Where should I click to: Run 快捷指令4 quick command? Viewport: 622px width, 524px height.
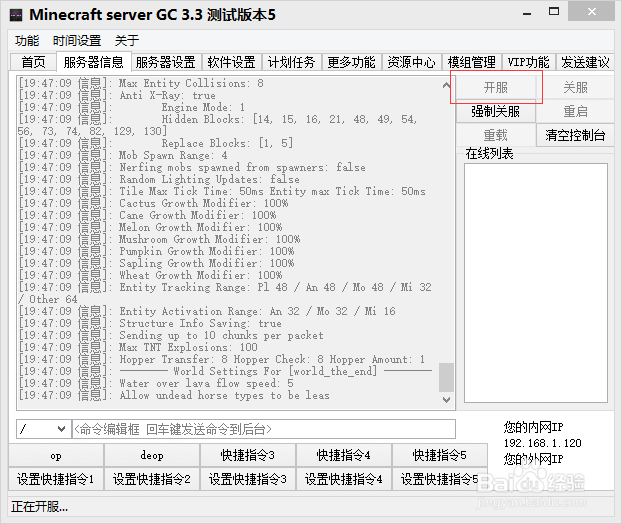344,455
